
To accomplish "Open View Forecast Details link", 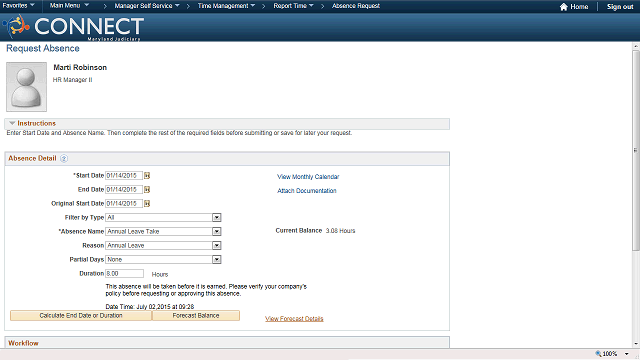I will pos(294,319).
